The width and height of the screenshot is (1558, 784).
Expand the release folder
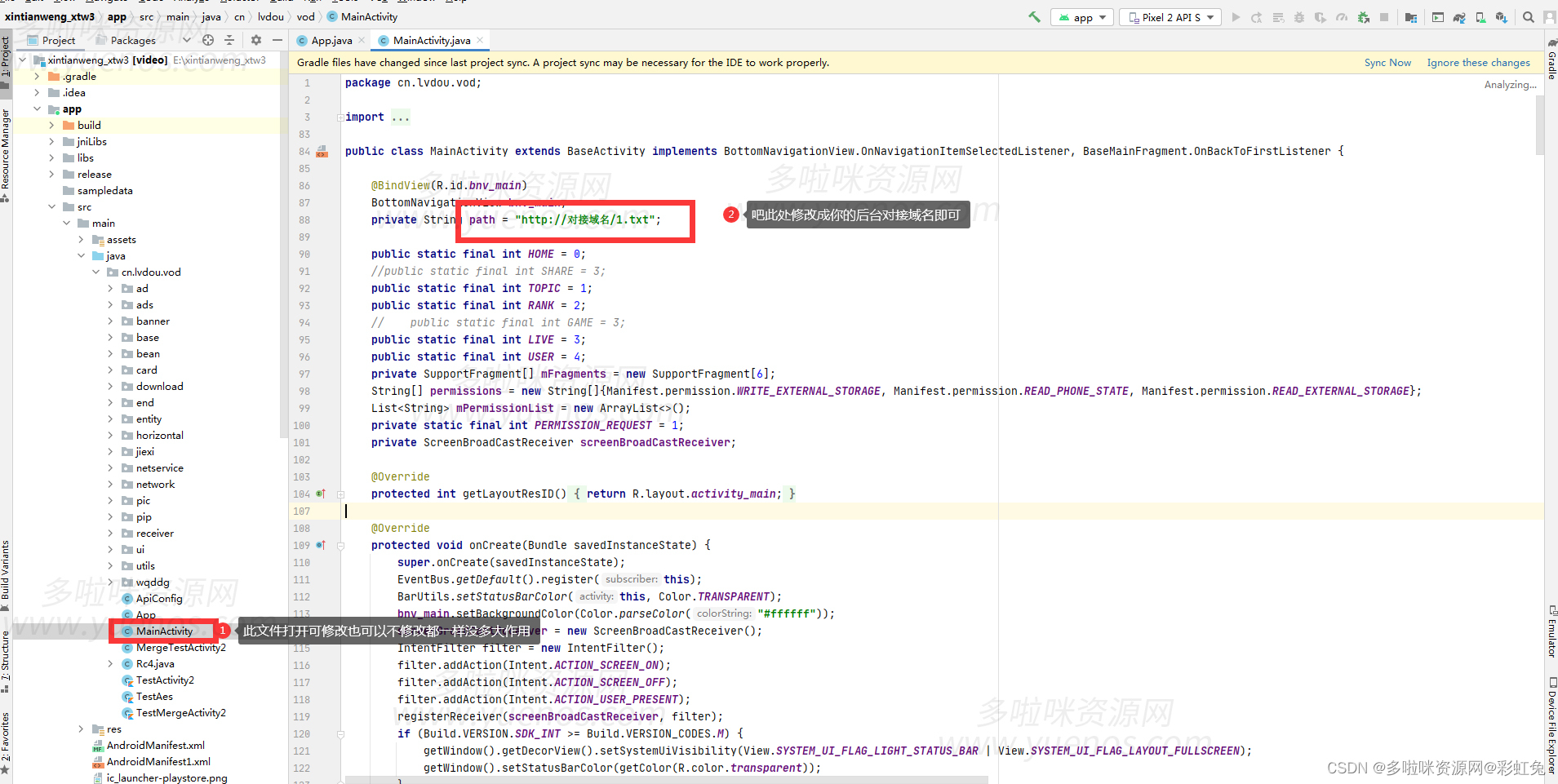(x=51, y=174)
